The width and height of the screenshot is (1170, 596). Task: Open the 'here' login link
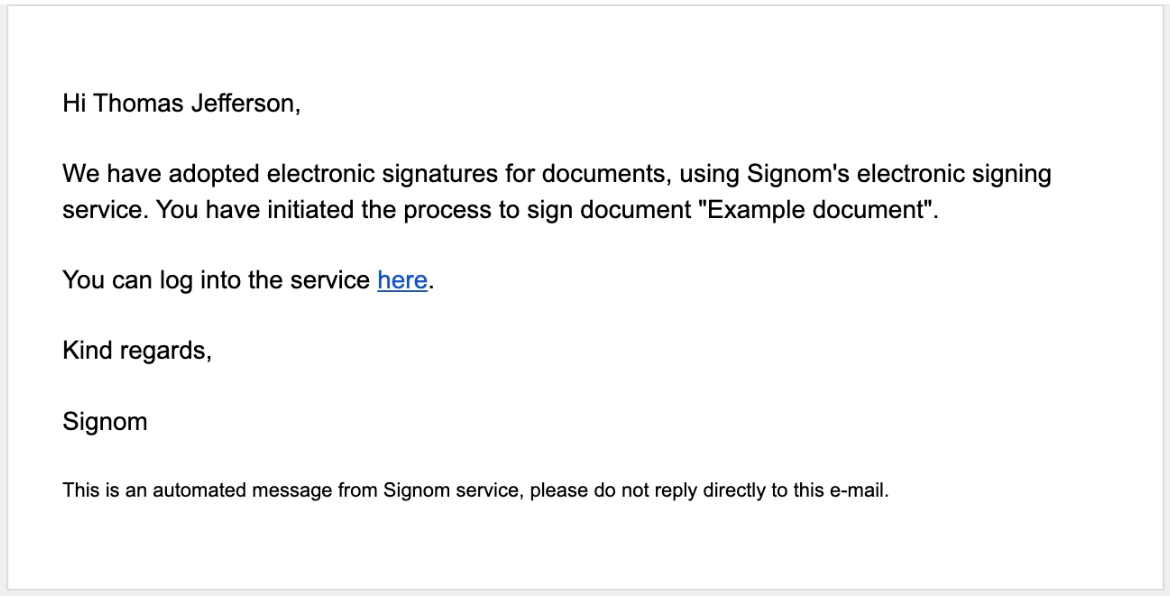tap(402, 280)
